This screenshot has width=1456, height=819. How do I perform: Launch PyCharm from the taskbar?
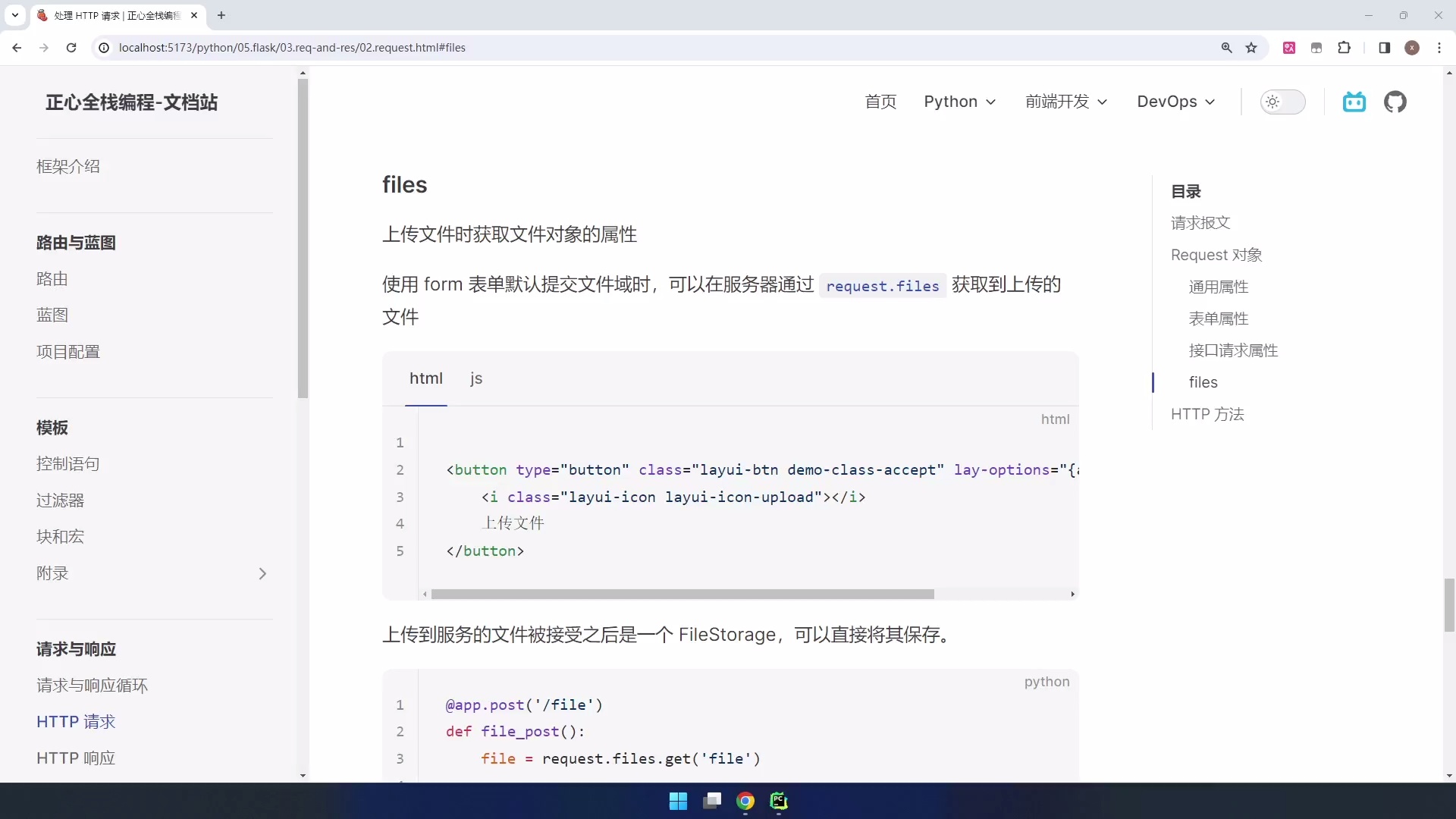(780, 802)
